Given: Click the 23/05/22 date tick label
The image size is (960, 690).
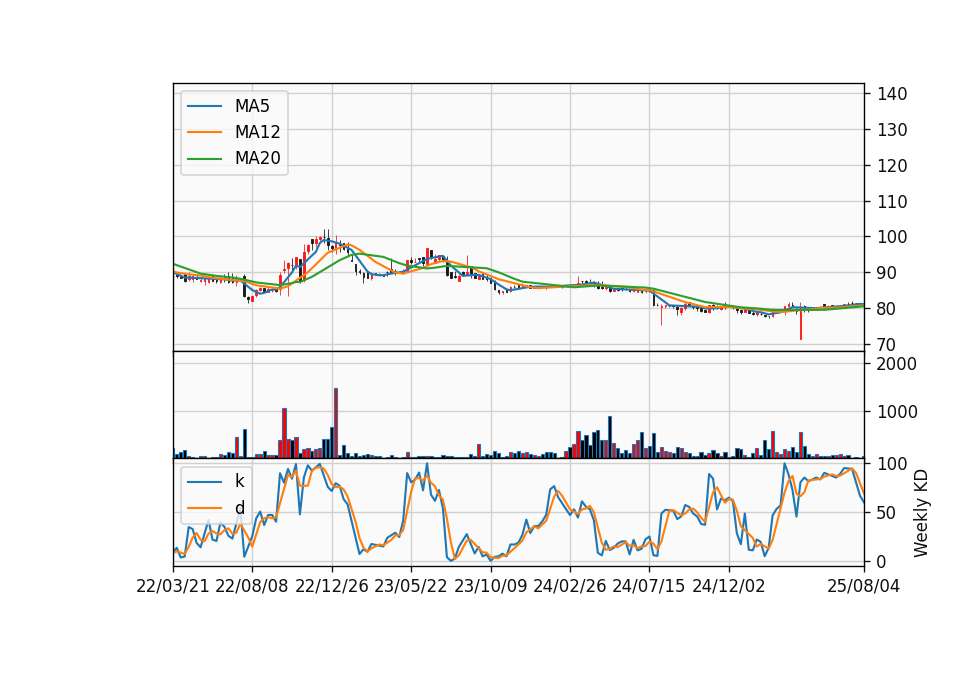Looking at the screenshot, I should click(x=411, y=586).
